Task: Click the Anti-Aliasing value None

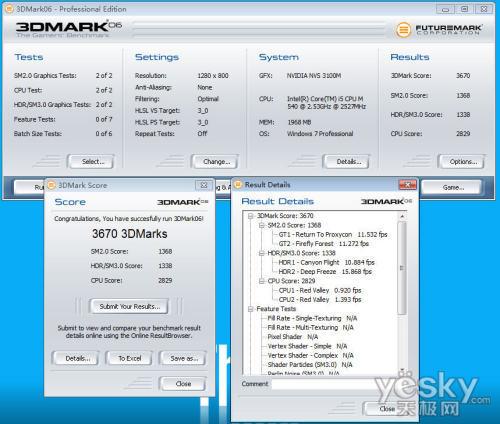Action: (x=205, y=87)
